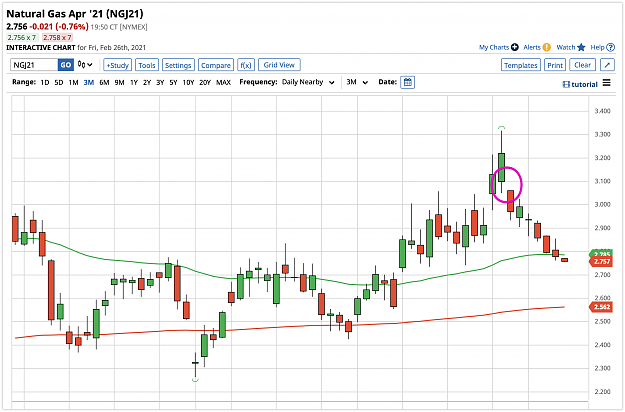Select the 1M range

click(73, 82)
